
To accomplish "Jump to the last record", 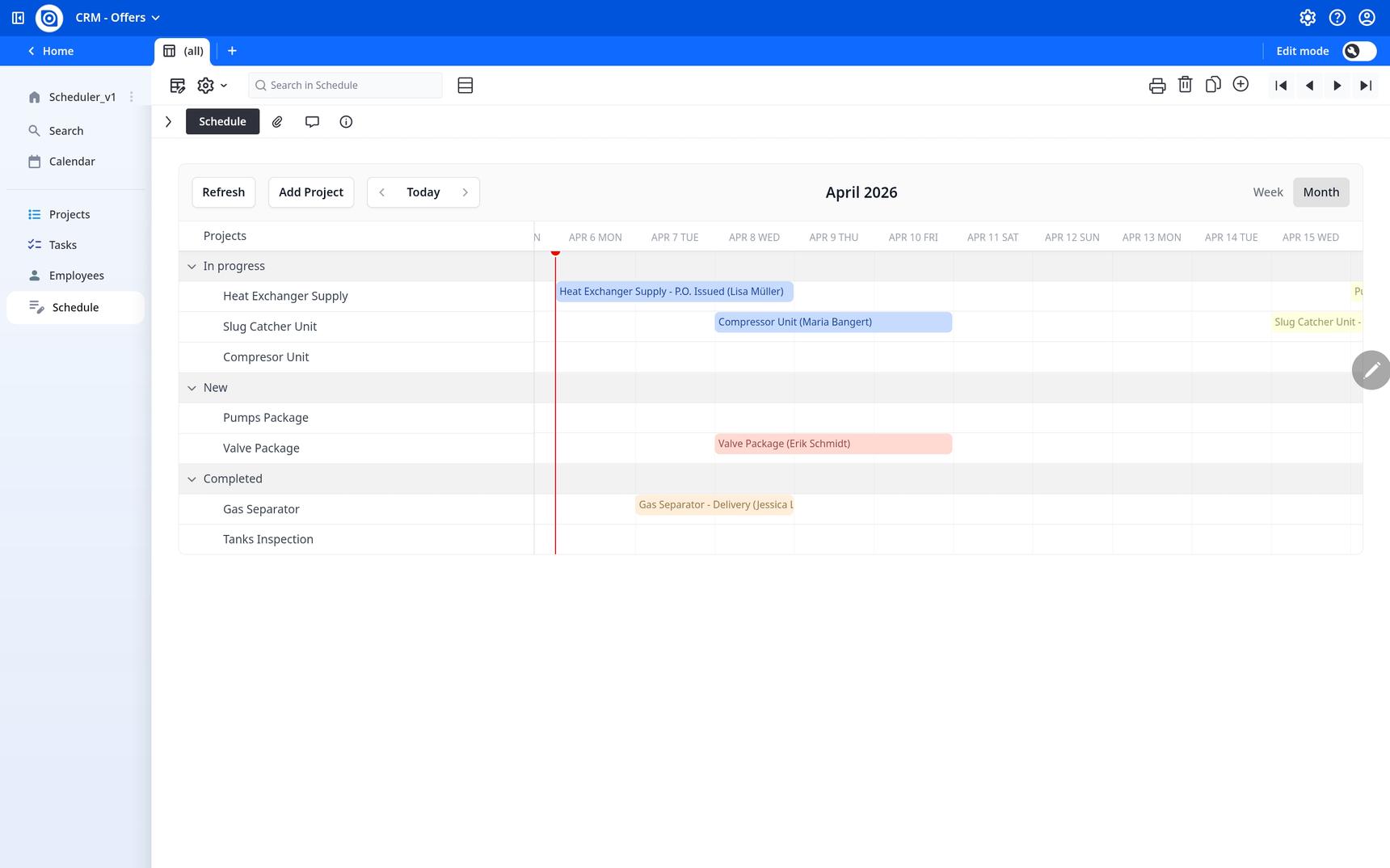I will pos(1365,86).
